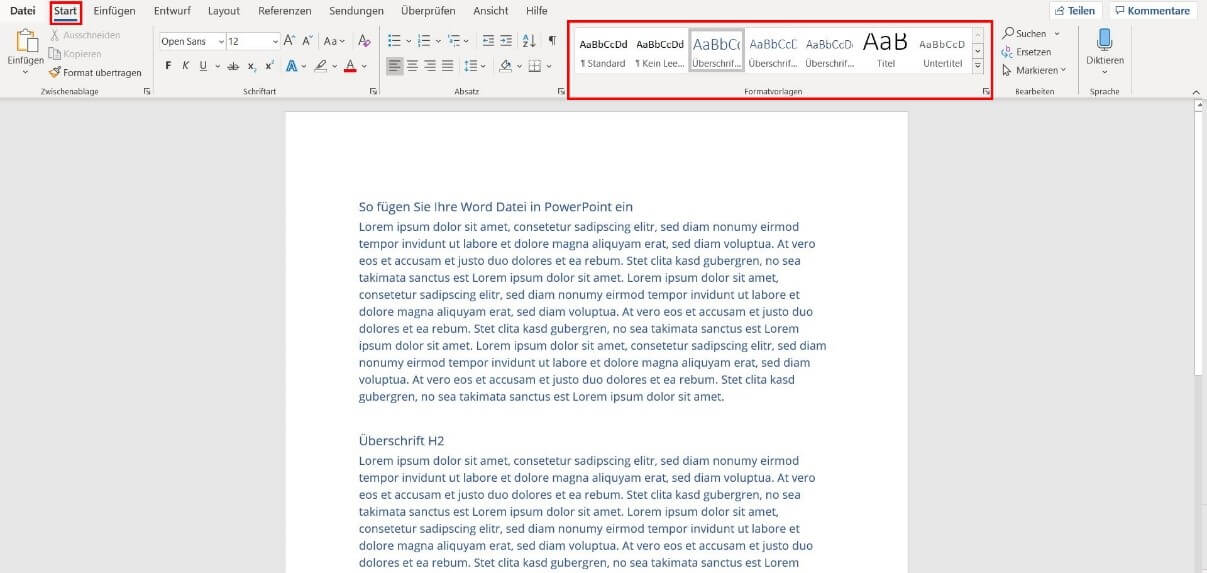The width and height of the screenshot is (1207, 573).
Task: Apply the Standard style
Action: 603,52
